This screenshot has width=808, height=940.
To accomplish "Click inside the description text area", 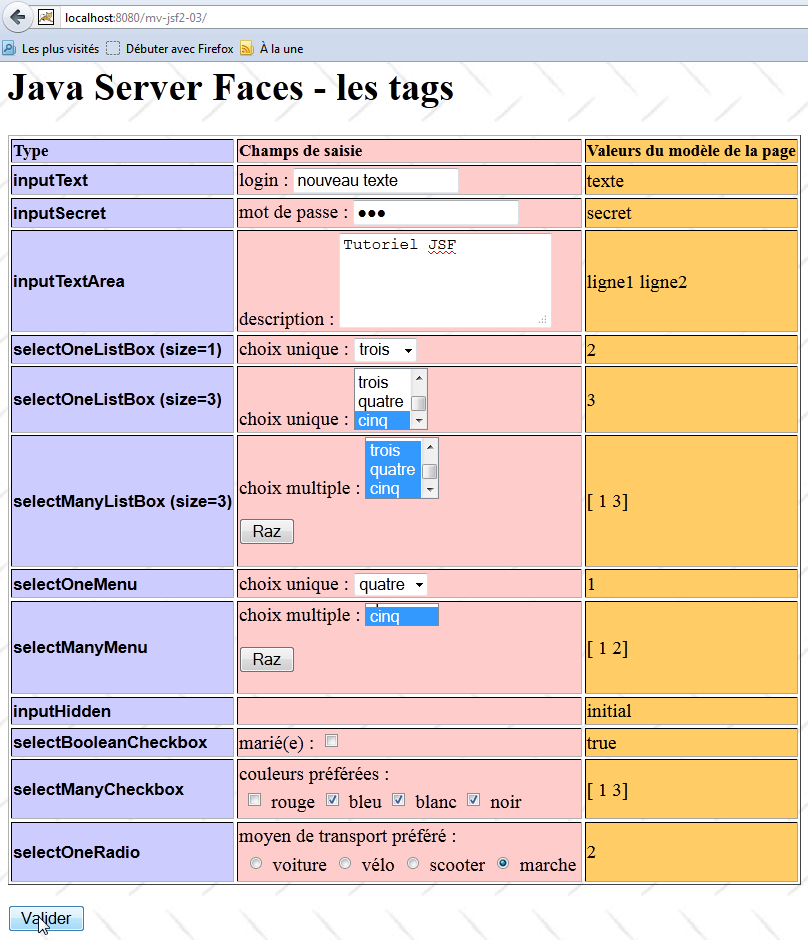I will tap(445, 280).
